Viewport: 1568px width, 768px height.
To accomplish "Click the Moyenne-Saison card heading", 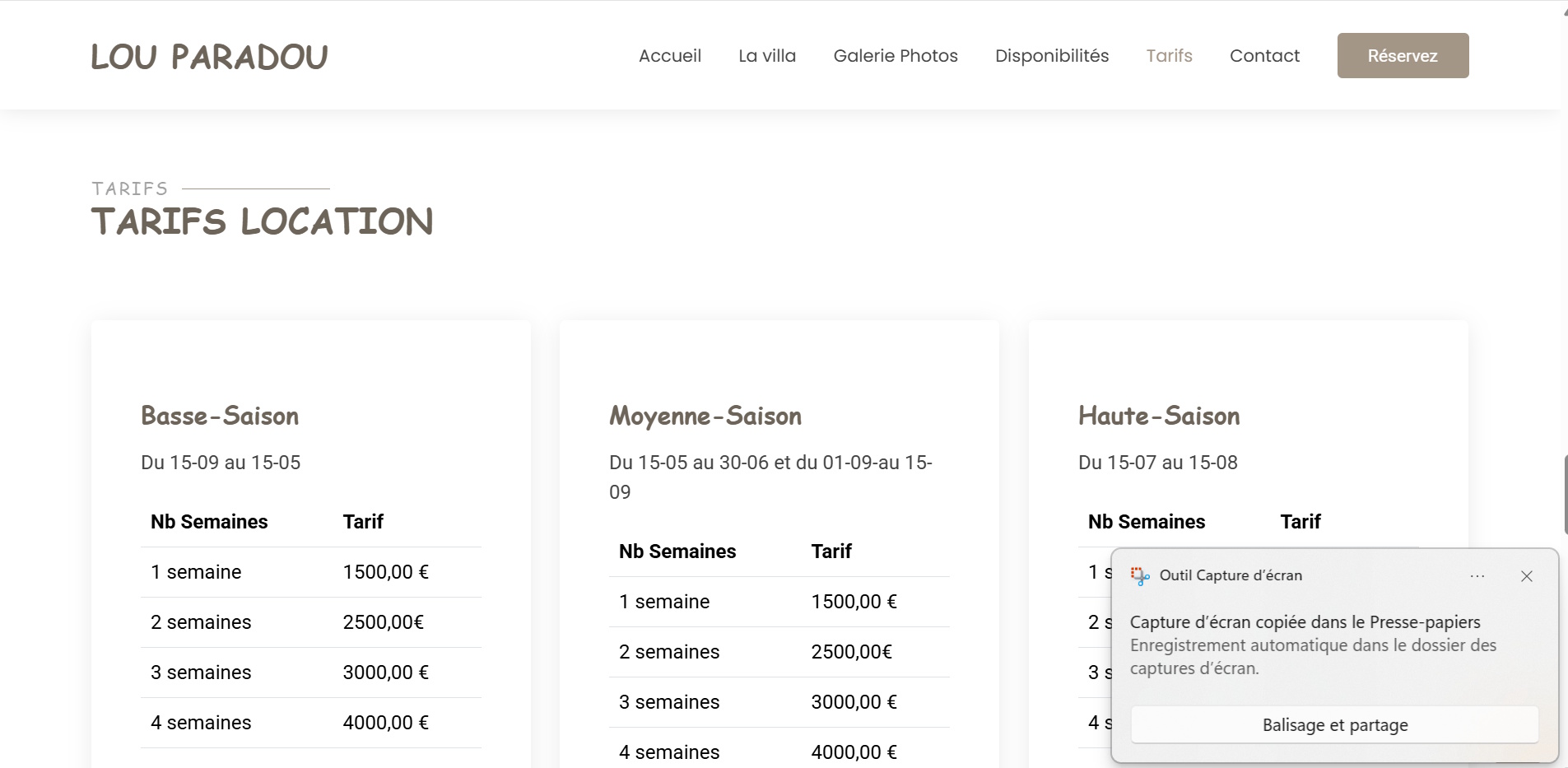I will tap(705, 416).
